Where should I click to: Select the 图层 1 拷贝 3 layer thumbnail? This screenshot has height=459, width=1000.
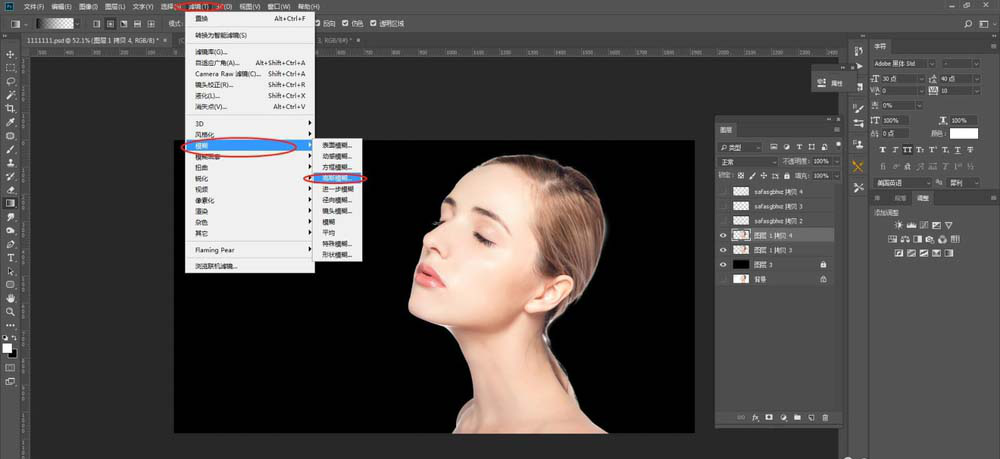(740, 250)
